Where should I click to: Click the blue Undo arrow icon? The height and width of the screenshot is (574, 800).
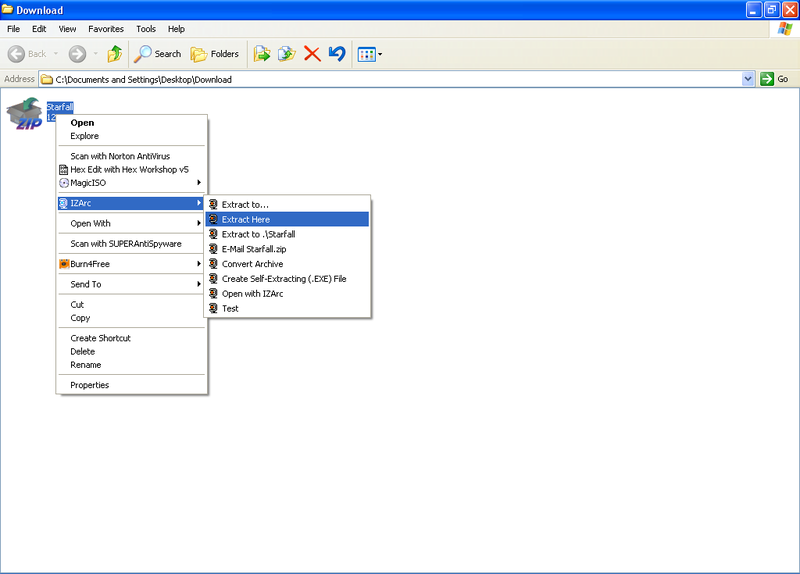[x=337, y=54]
